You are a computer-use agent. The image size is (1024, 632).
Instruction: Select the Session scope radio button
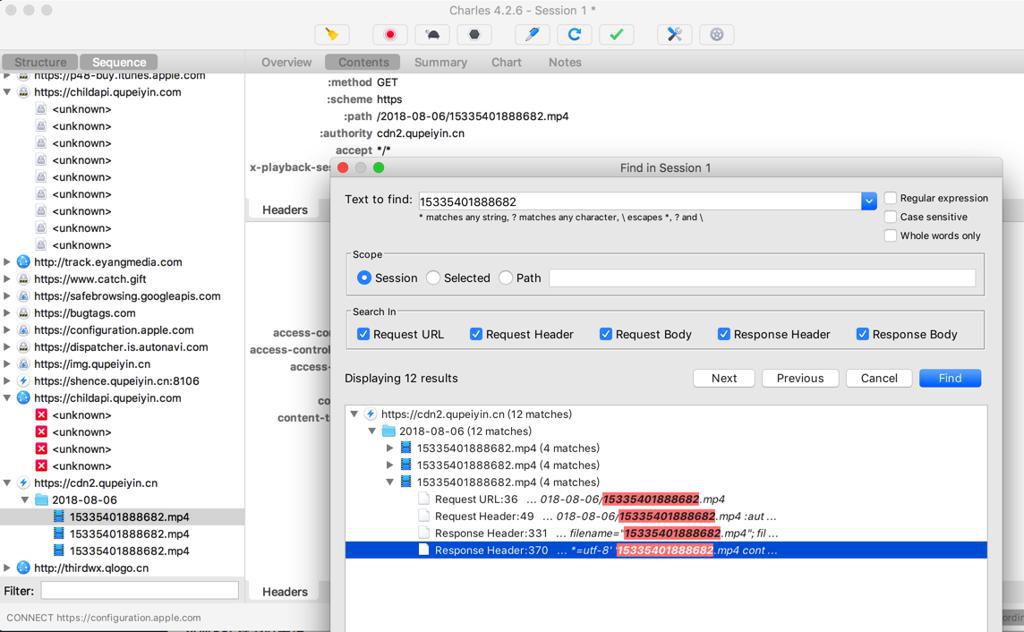(x=364, y=278)
